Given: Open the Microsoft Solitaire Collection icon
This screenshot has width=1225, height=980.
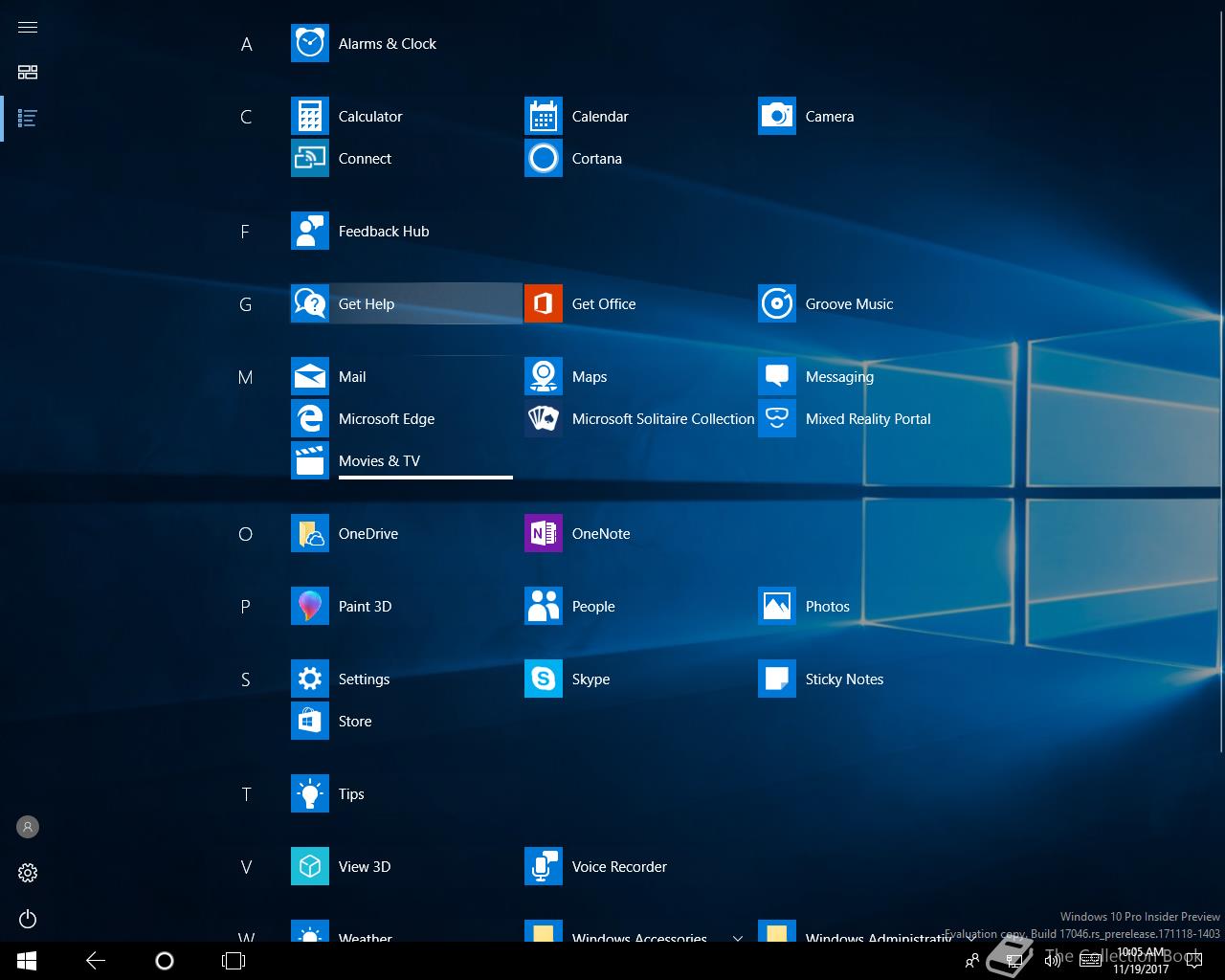Looking at the screenshot, I should (544, 419).
